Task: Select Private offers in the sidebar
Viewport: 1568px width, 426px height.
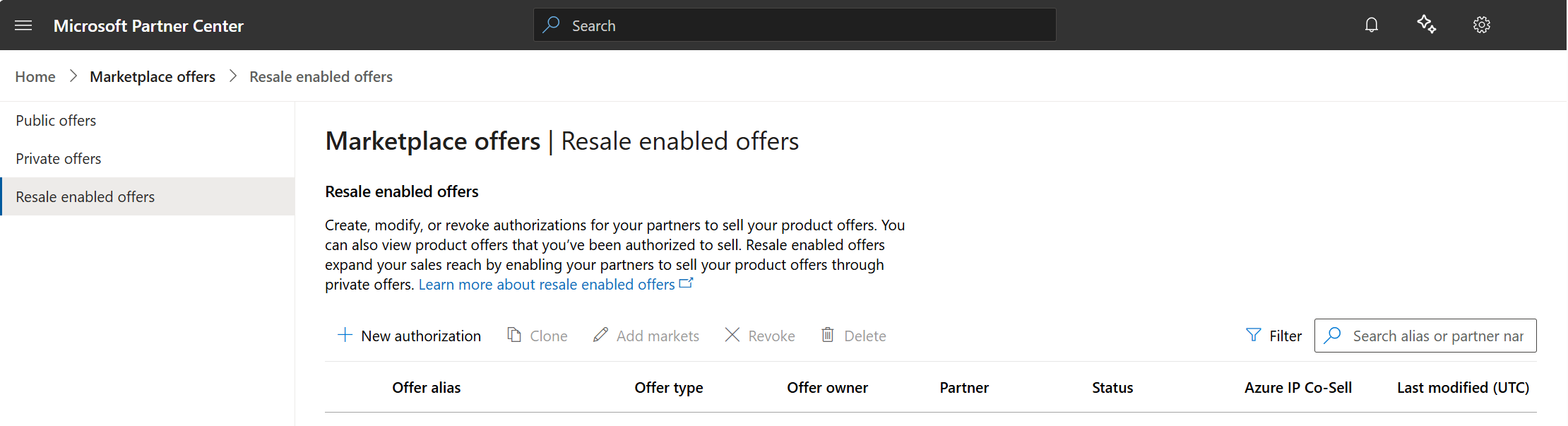Action: 59,159
